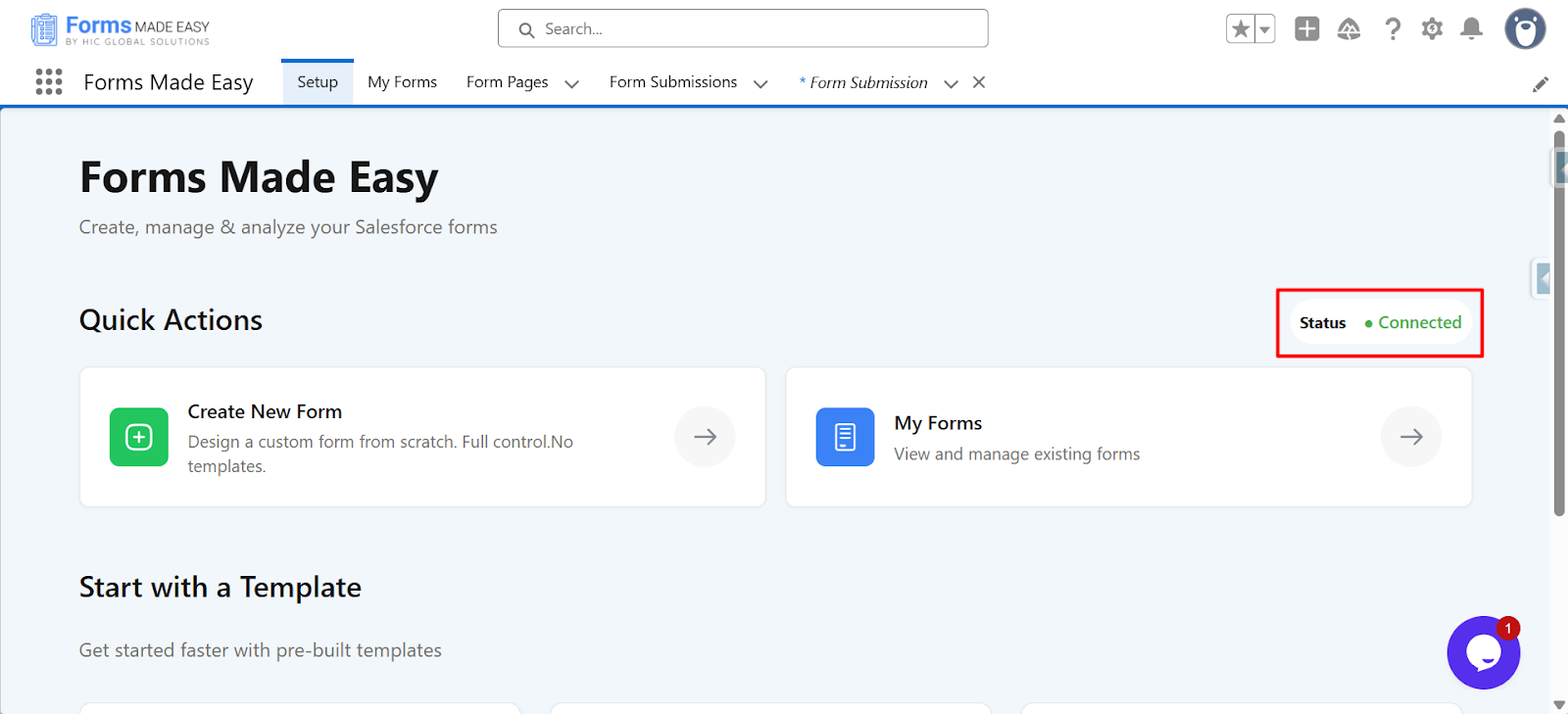Expand the Form Submission tab chevron
1568x714 pixels.
[951, 84]
